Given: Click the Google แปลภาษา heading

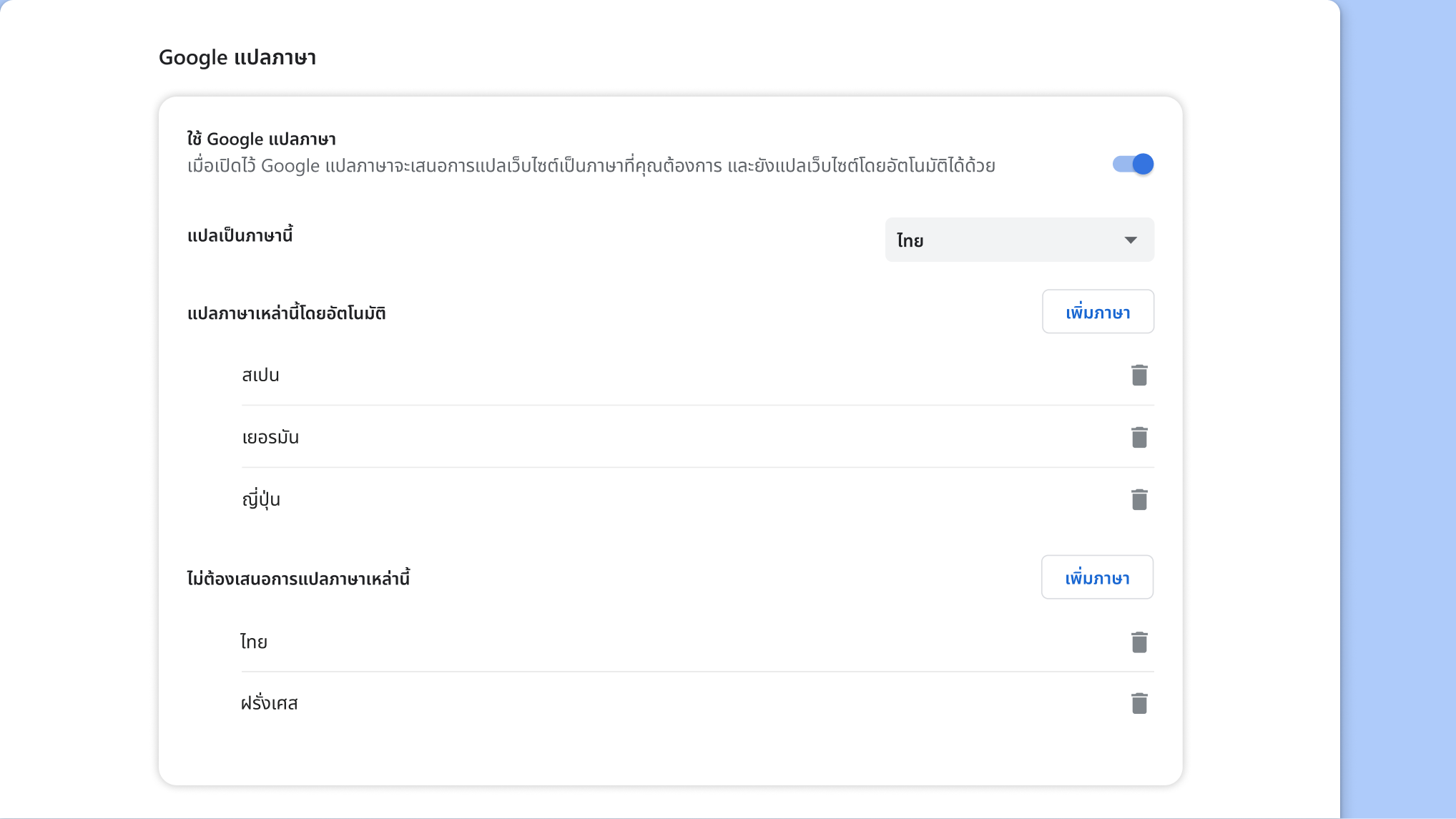Looking at the screenshot, I should pos(238,57).
